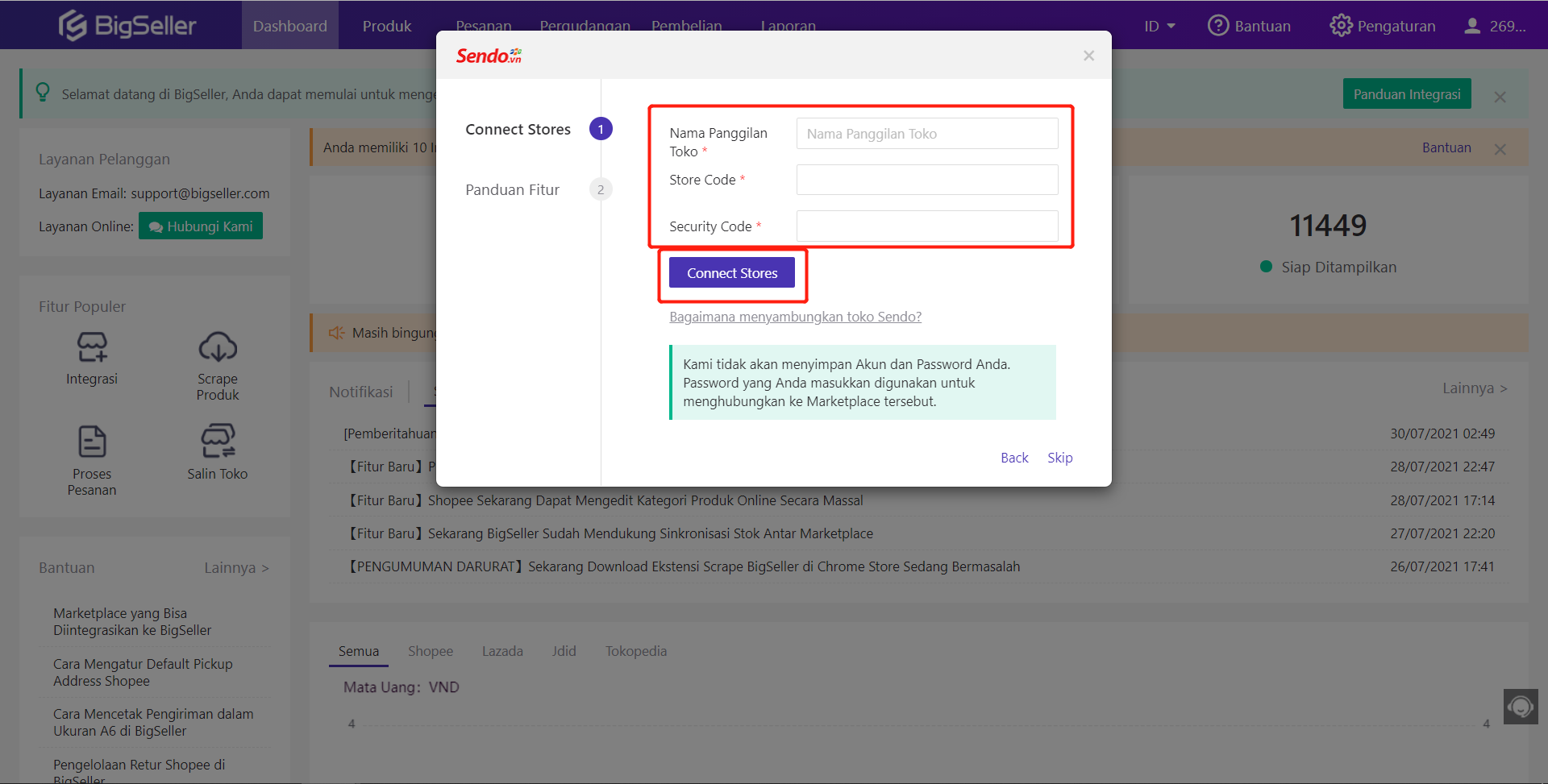This screenshot has height=784, width=1548.
Task: Open Cara Mengatur Default Pickup Address article
Action: coord(143,673)
